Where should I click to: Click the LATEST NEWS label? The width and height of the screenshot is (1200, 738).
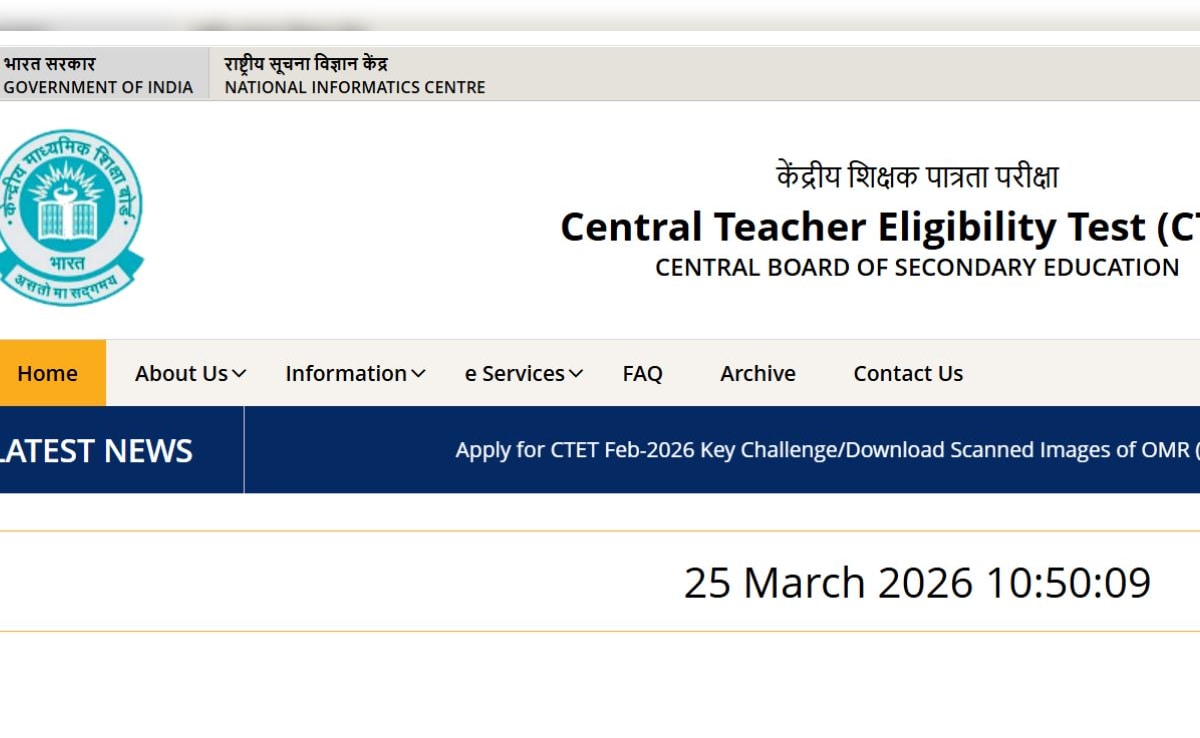[97, 451]
